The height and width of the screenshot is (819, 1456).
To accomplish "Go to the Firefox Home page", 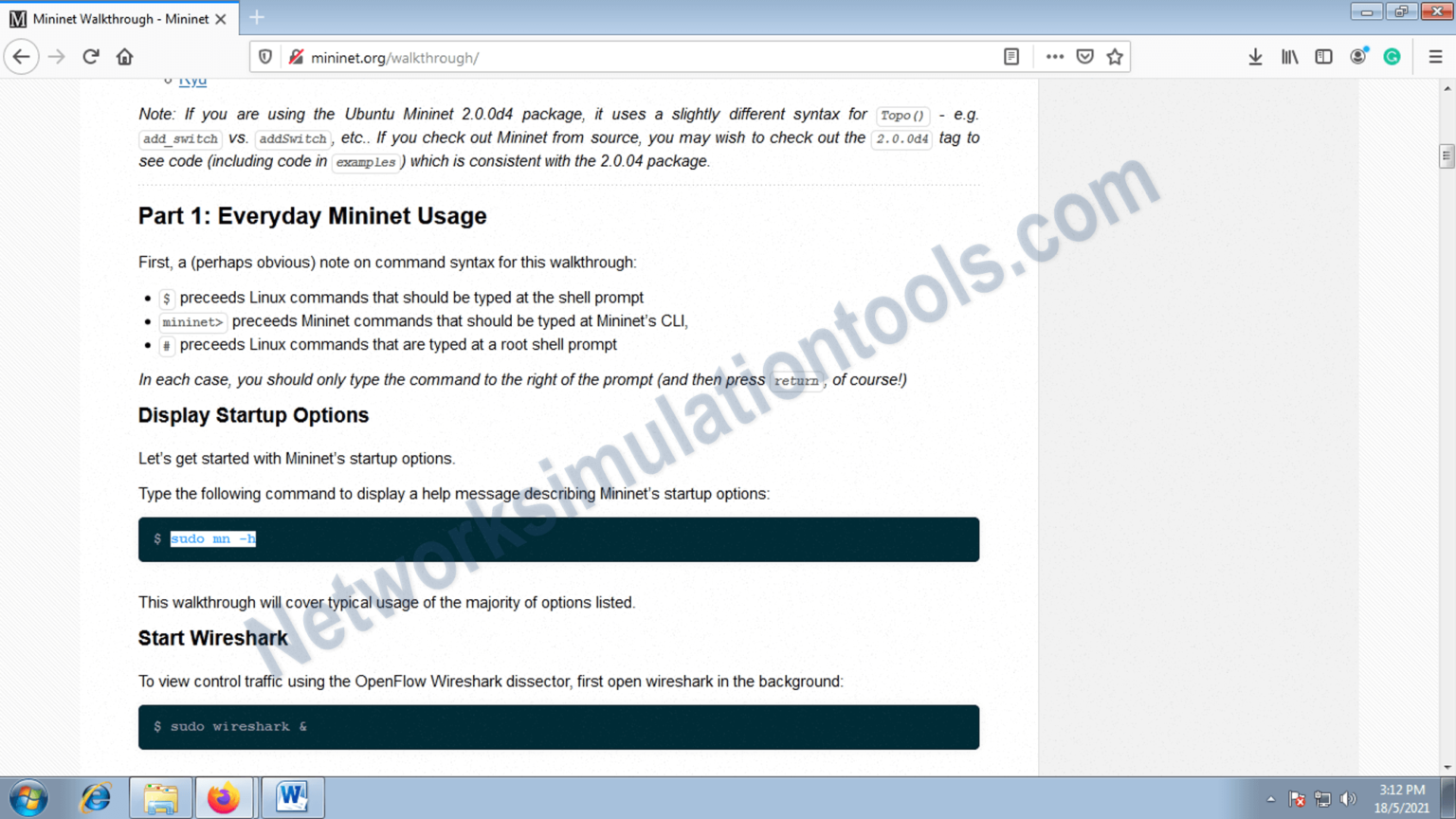I will (x=124, y=57).
